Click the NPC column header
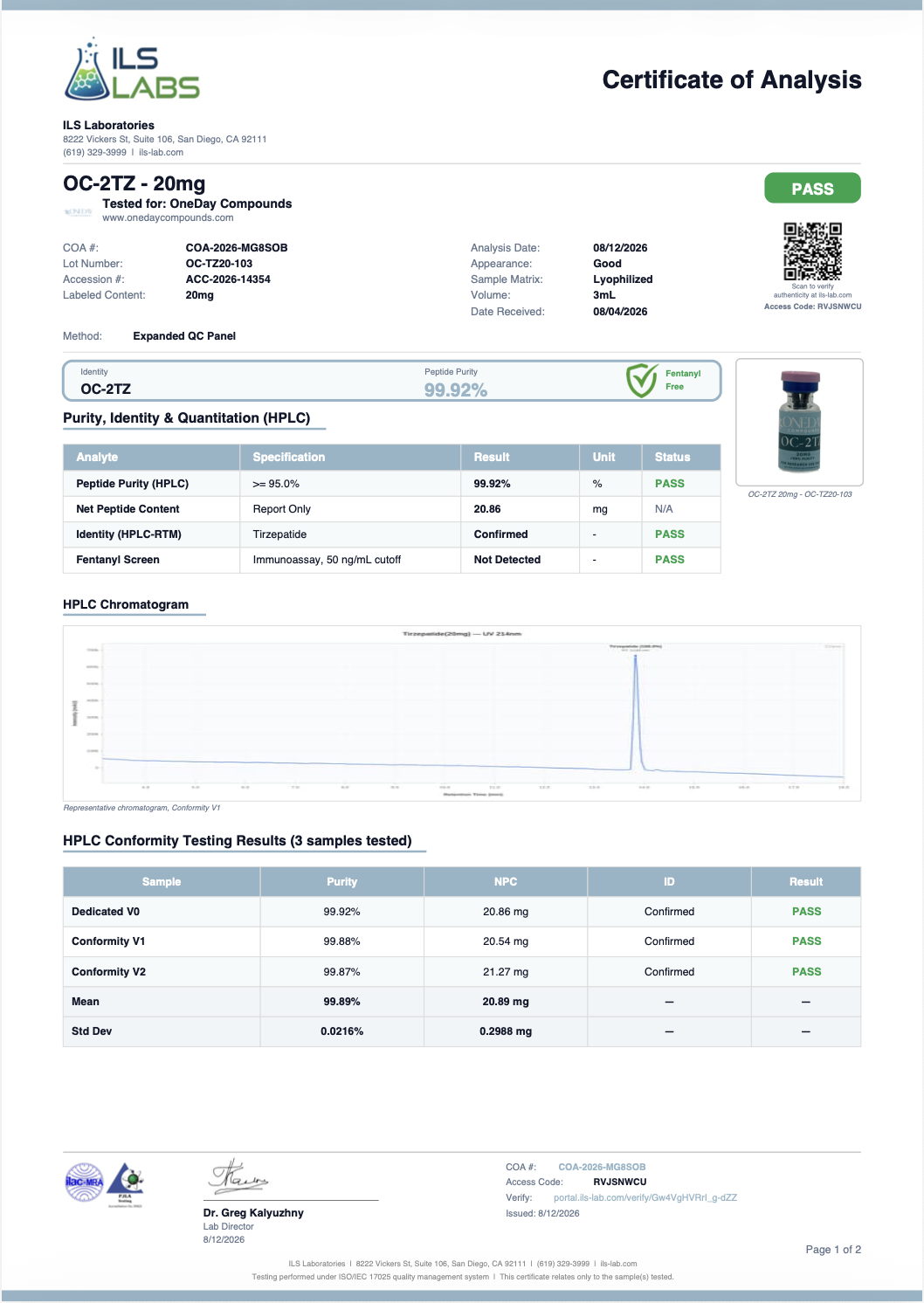Image resolution: width=924 pixels, height=1303 pixels. pyautogui.click(x=506, y=882)
